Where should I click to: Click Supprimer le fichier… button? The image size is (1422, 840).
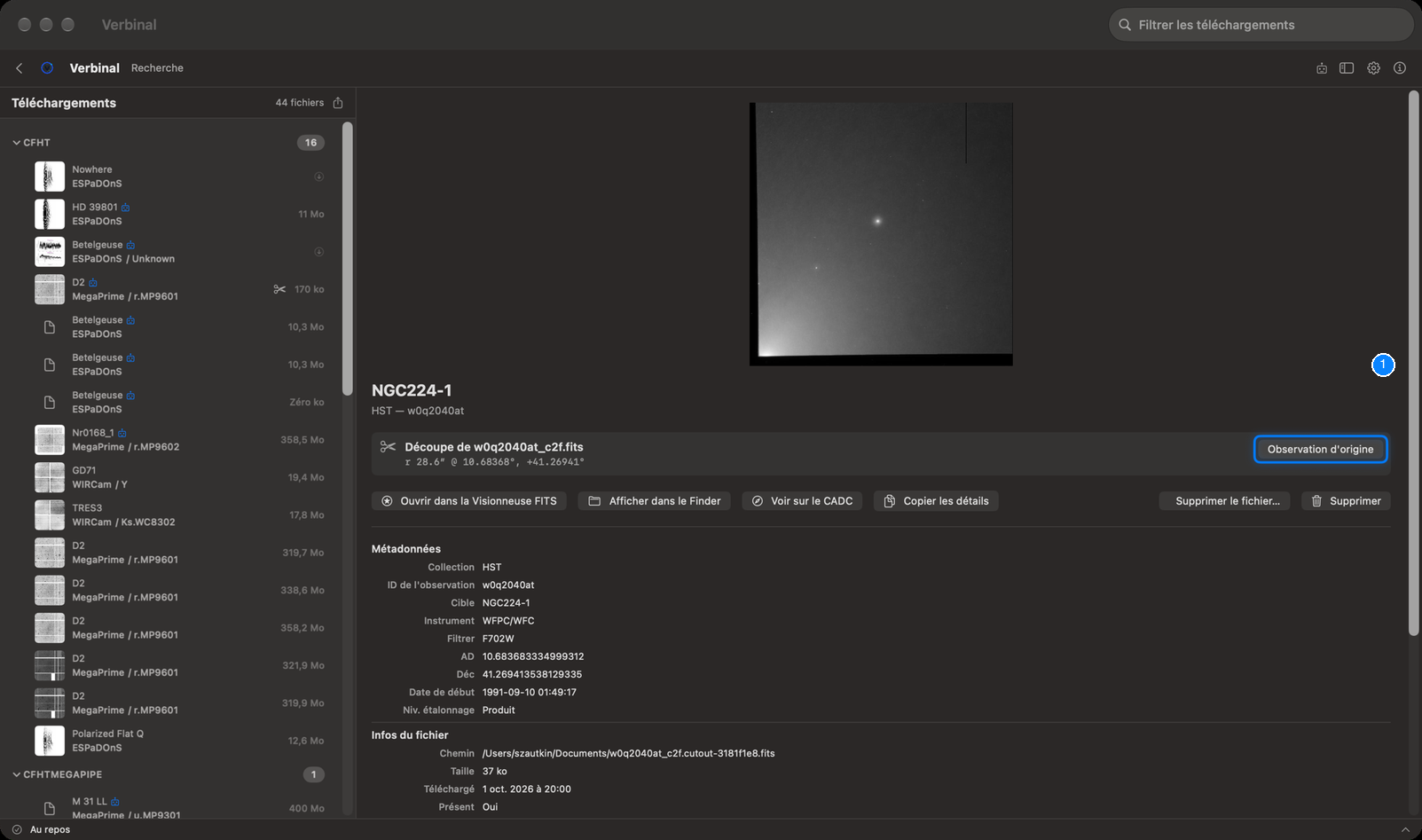point(1227,501)
